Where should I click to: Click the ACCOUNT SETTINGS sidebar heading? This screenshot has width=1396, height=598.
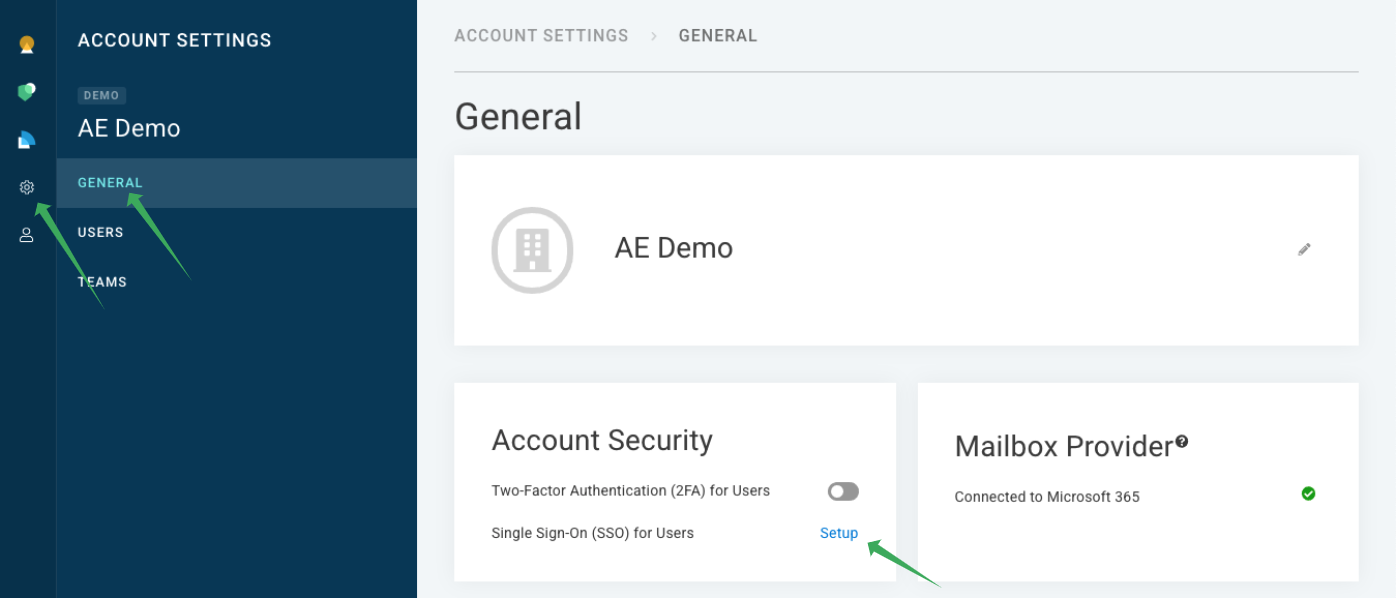click(x=174, y=40)
